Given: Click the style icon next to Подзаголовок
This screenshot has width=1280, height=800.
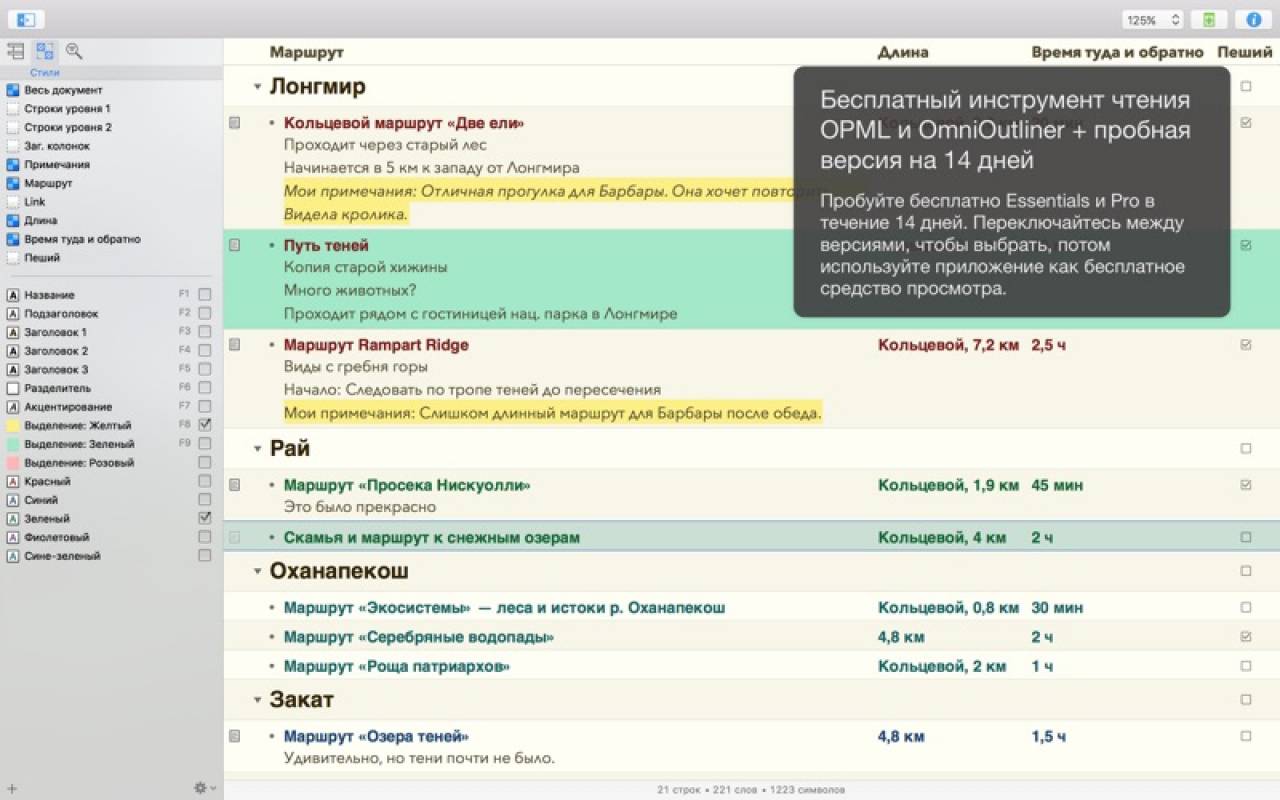Looking at the screenshot, I should point(13,313).
